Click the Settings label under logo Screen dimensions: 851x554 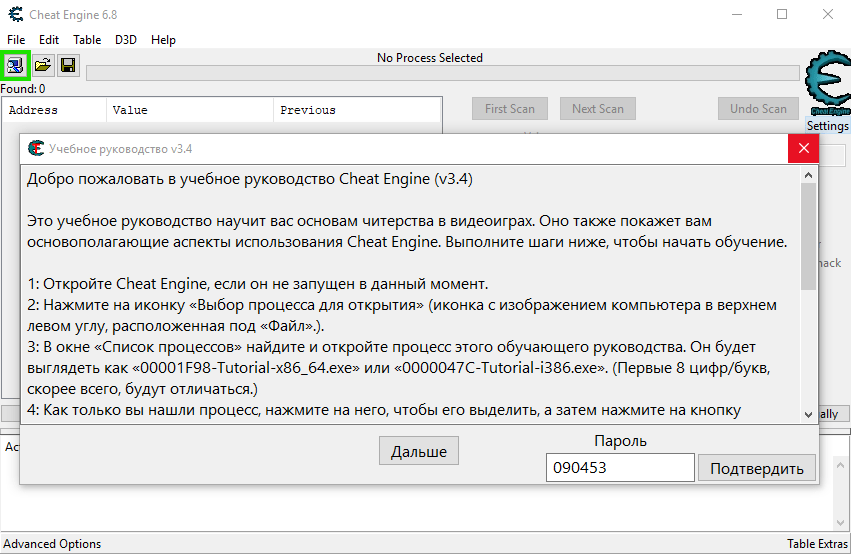[828, 127]
